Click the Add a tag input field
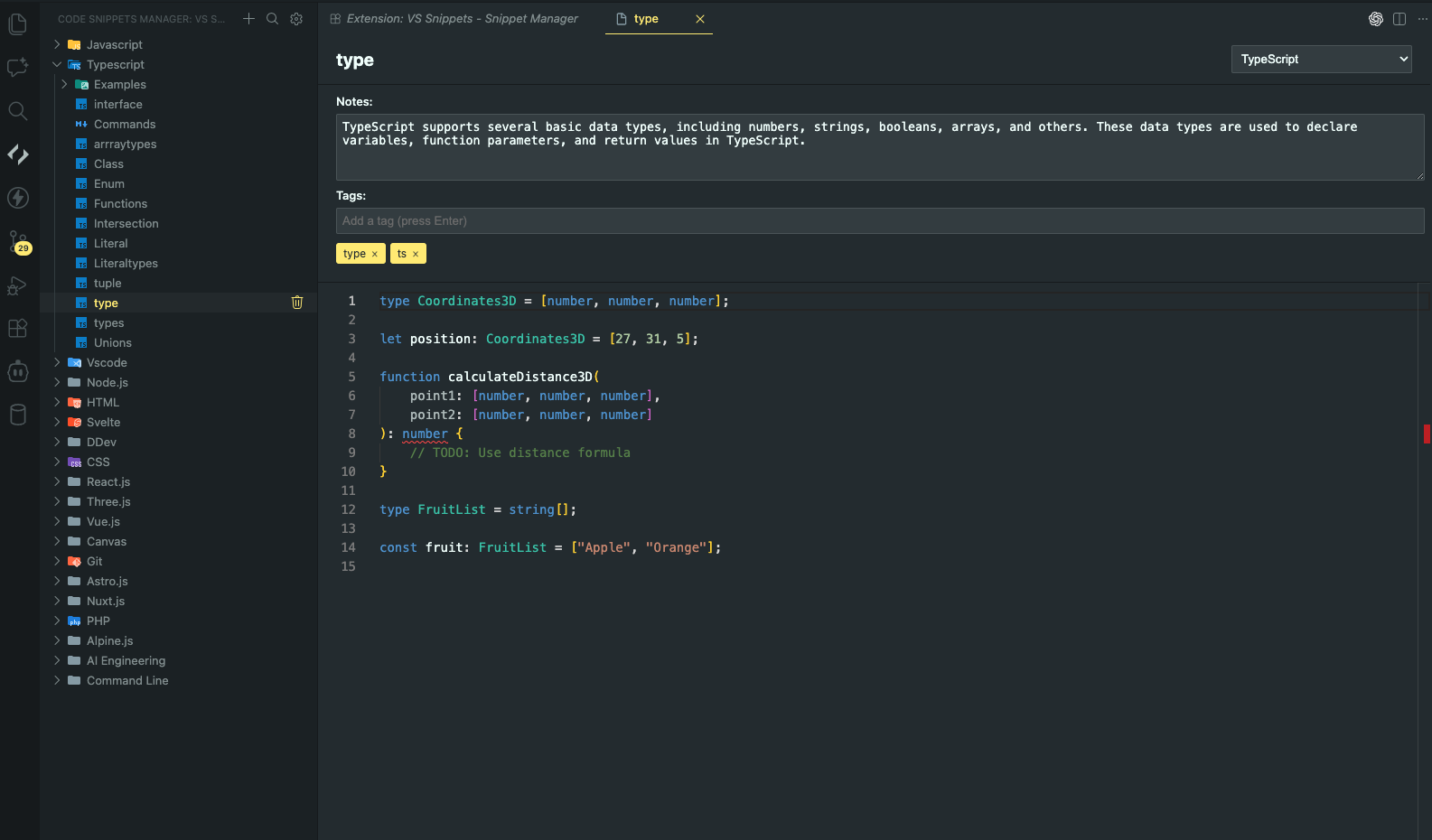1432x840 pixels. [x=879, y=221]
